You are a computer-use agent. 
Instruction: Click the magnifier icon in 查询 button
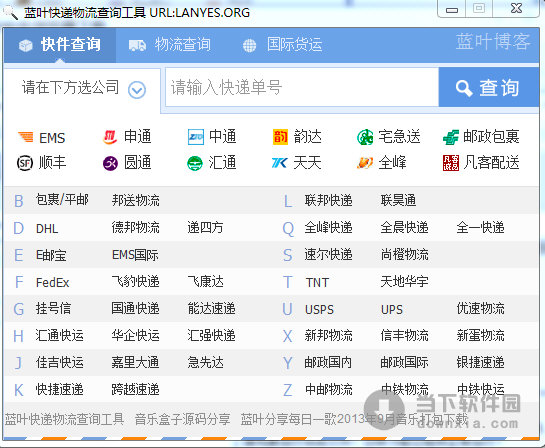(x=464, y=88)
